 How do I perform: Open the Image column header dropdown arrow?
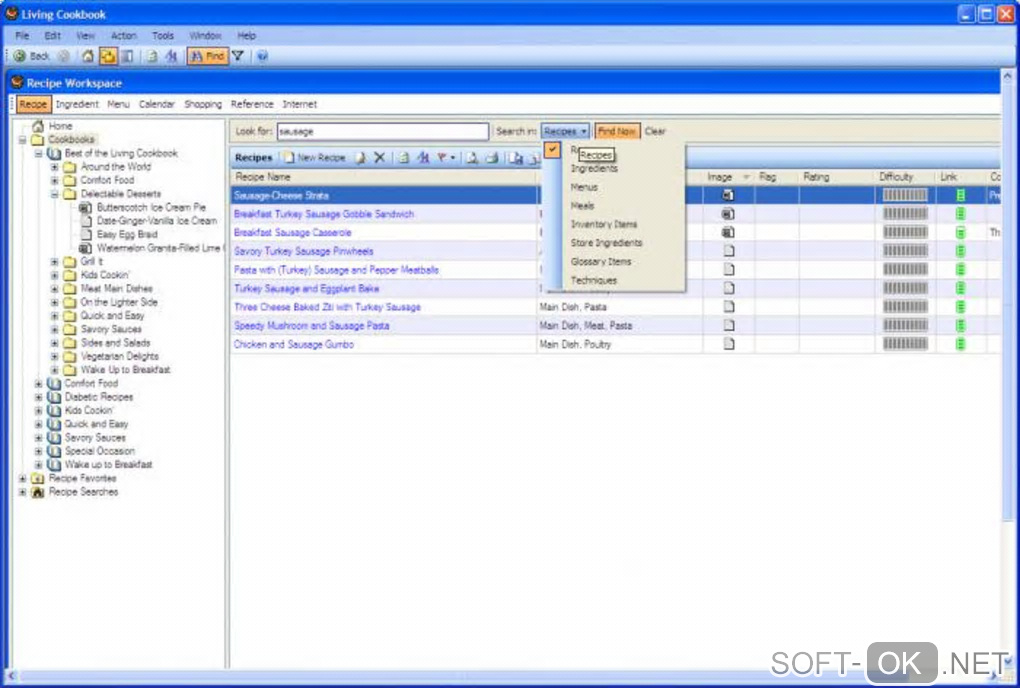[746, 177]
